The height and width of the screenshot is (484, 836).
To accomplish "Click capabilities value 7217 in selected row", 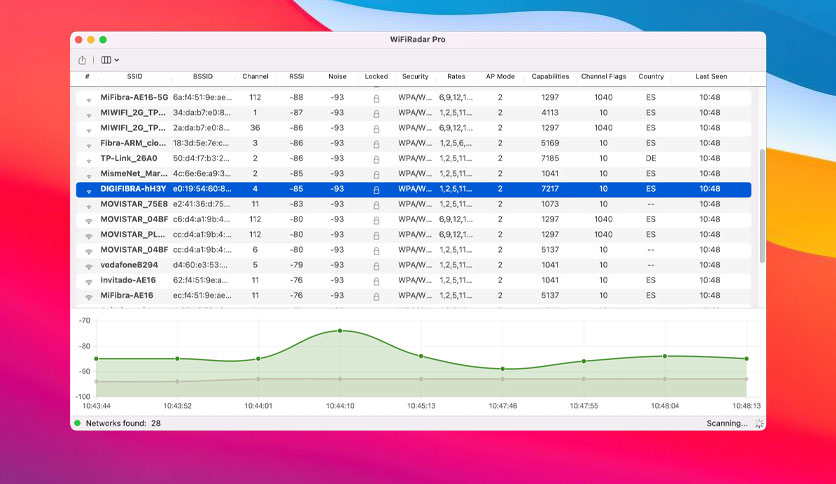I will click(x=550, y=189).
